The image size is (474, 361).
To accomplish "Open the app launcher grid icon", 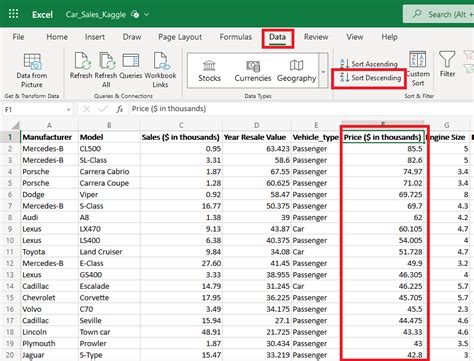I will pos(13,14).
